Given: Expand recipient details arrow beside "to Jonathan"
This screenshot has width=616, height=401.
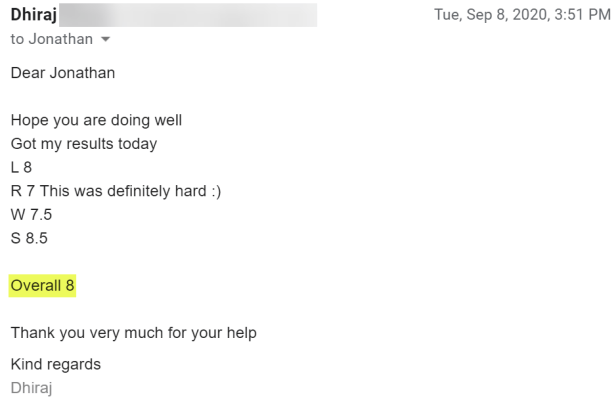Looking at the screenshot, I should [103, 39].
